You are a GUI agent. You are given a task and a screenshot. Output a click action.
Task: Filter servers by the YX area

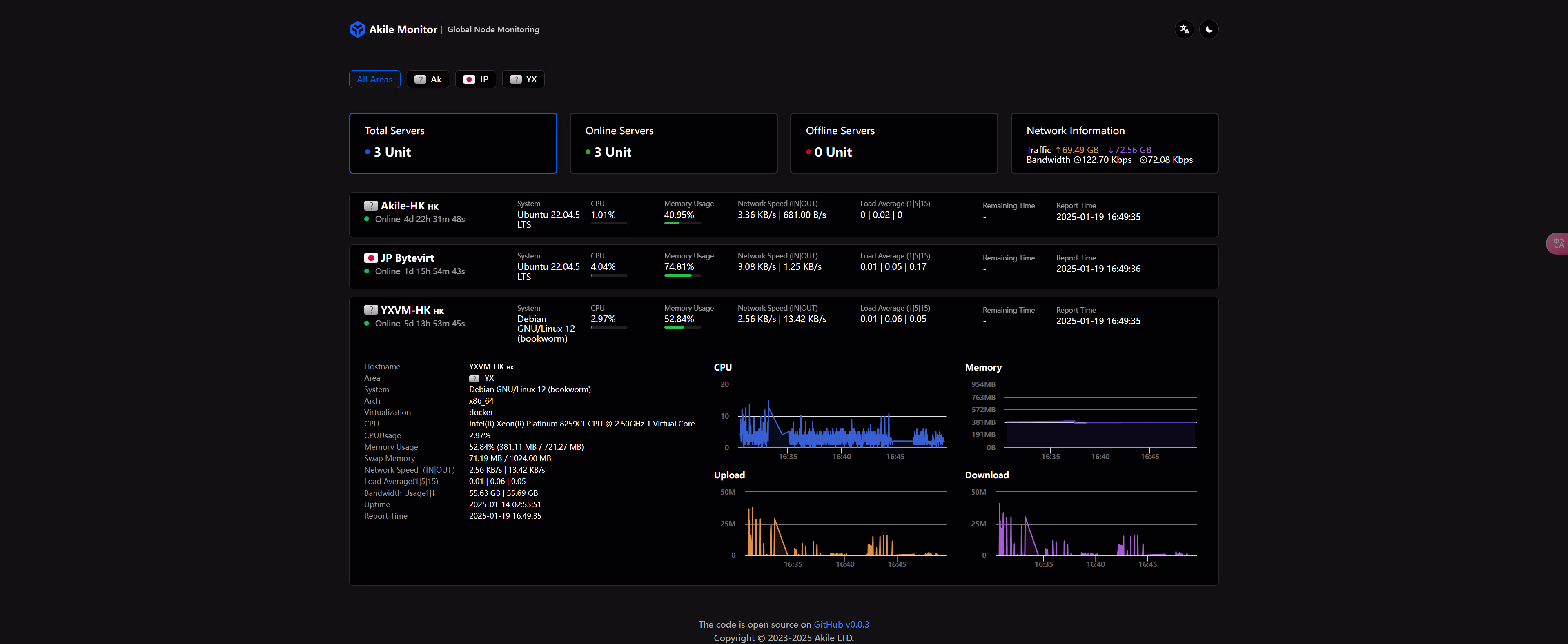523,79
